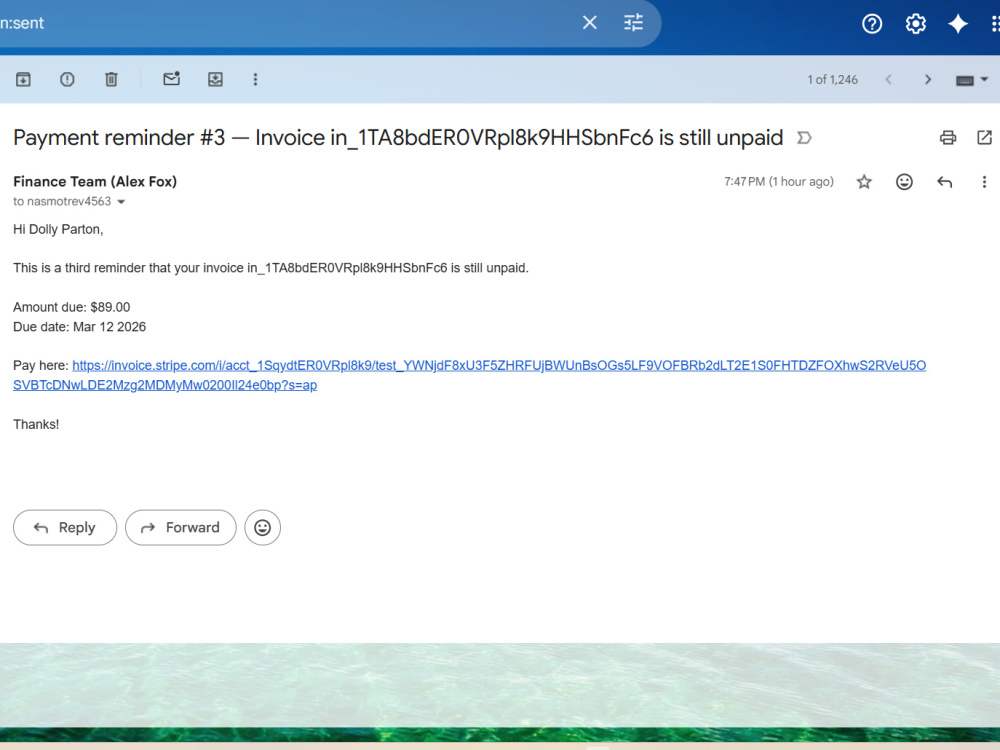Select sender name Finance Team (Alex Fox)
The height and width of the screenshot is (750, 1000).
(95, 181)
